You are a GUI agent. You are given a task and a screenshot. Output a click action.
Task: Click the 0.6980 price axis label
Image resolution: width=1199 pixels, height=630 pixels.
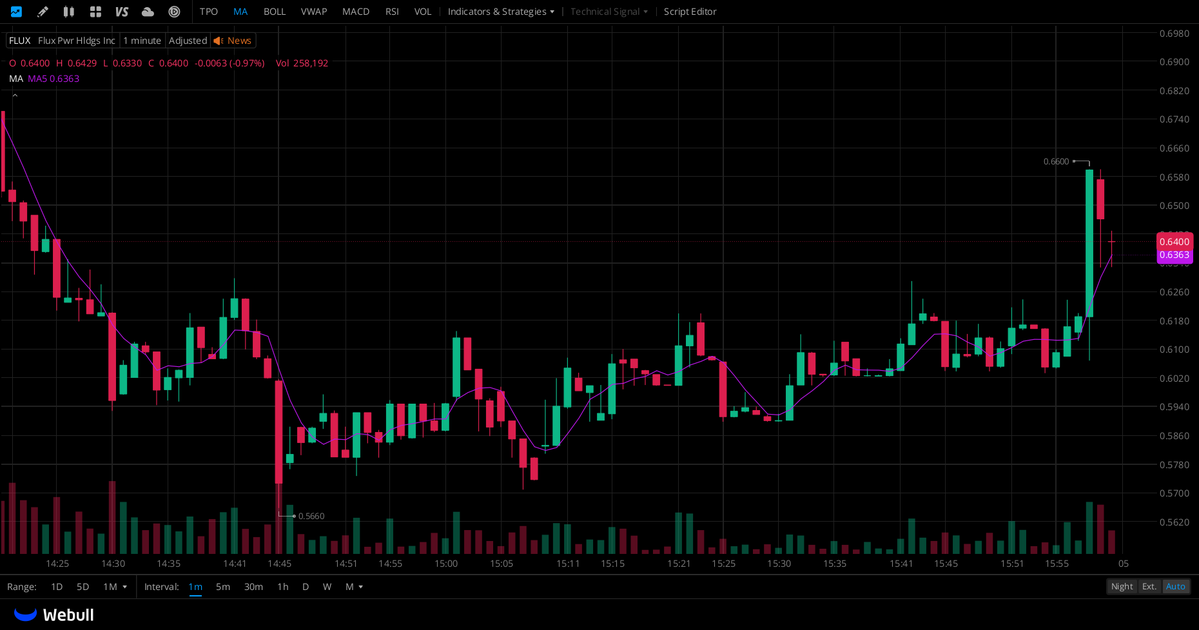1174,34
